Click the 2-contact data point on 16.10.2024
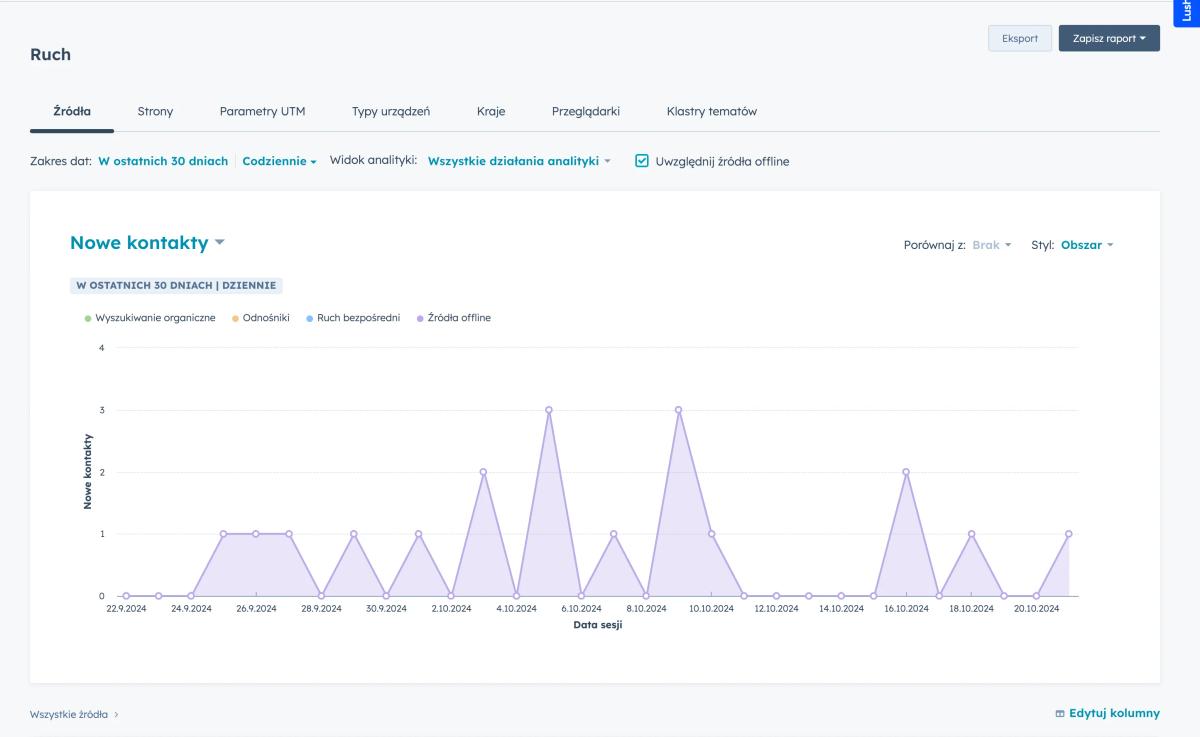1200x737 pixels. click(906, 472)
